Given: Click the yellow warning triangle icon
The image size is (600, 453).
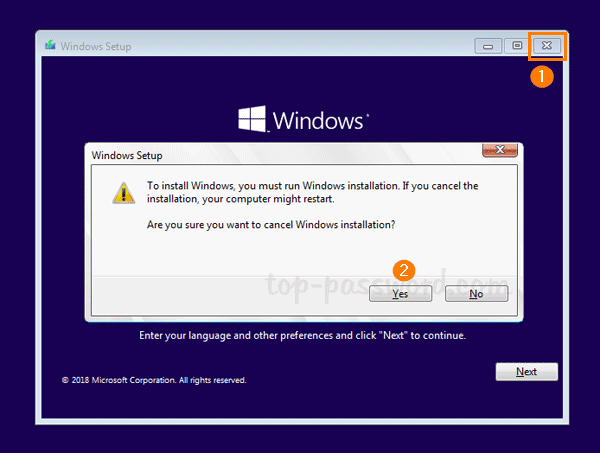Looking at the screenshot, I should pos(122,194).
